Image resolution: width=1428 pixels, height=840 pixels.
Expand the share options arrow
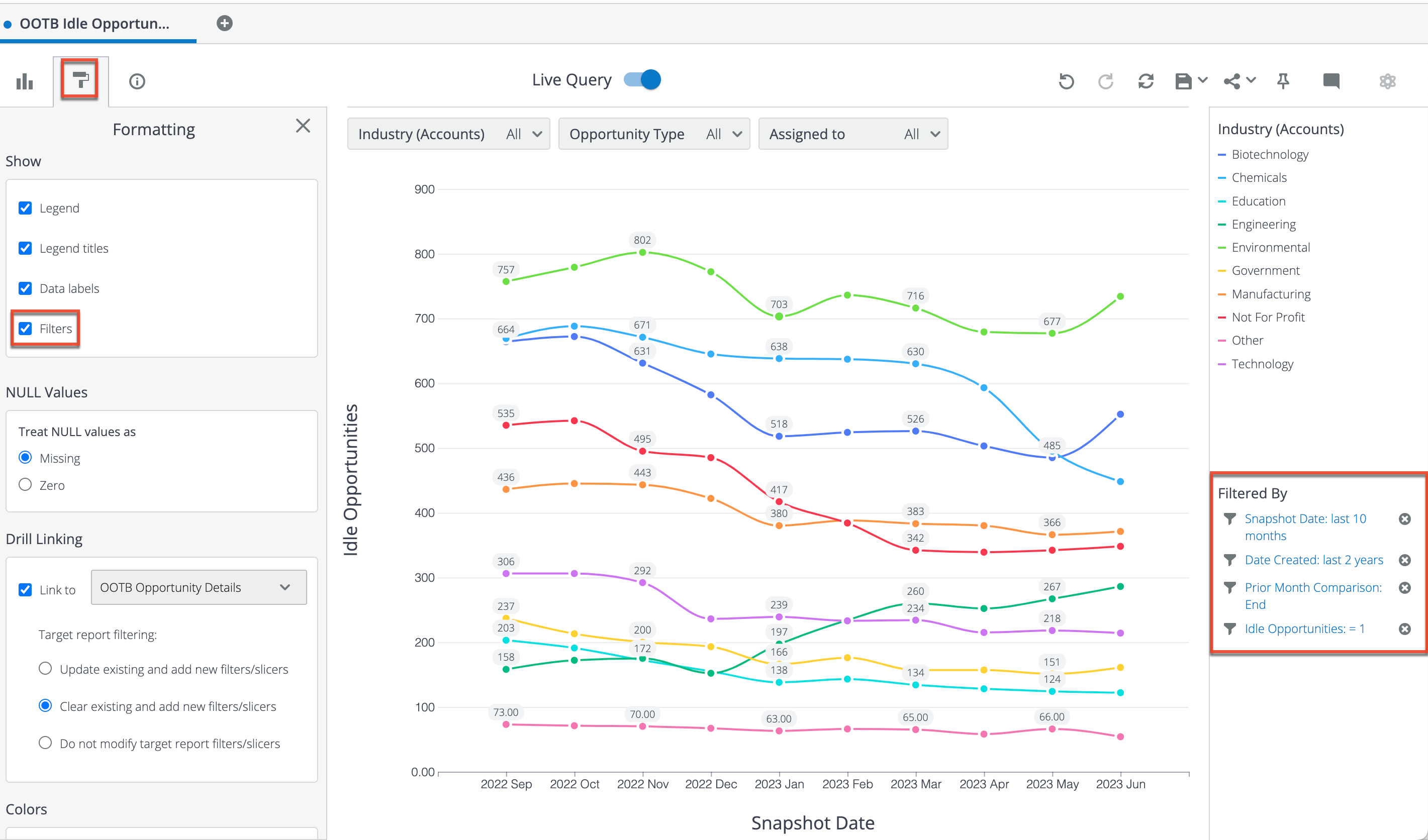pyautogui.click(x=1252, y=80)
